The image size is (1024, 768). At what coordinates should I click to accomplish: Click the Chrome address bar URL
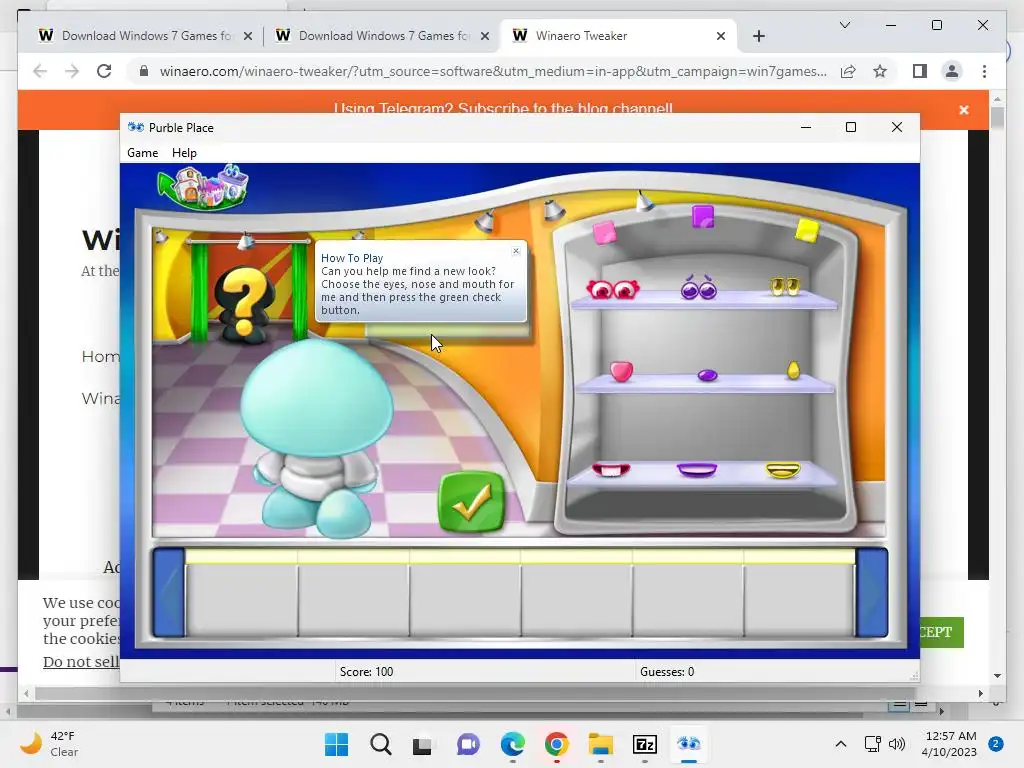pos(493,71)
